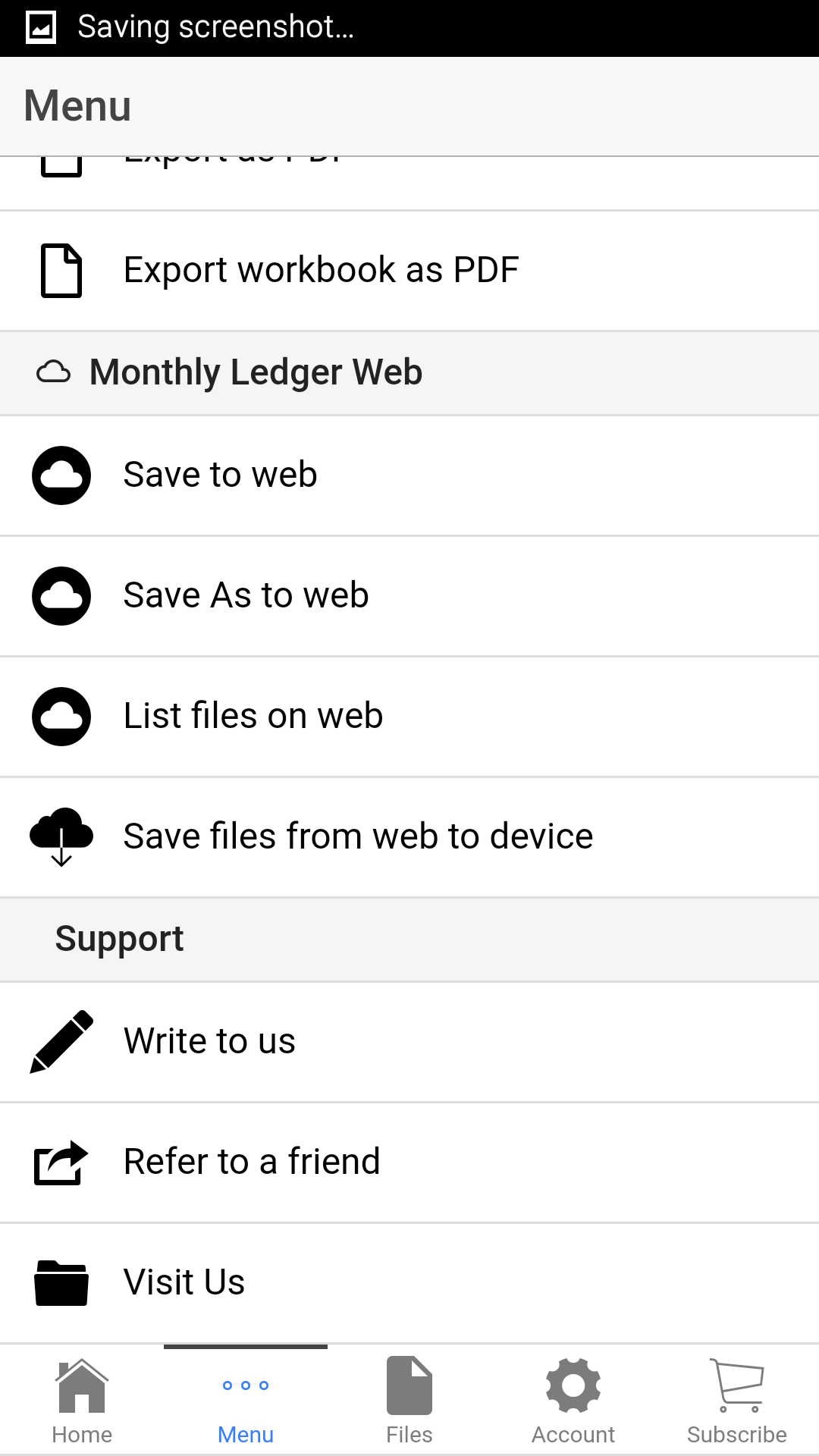Click the Export workbook as PDF document icon
This screenshot has height=1456, width=819.
[61, 271]
